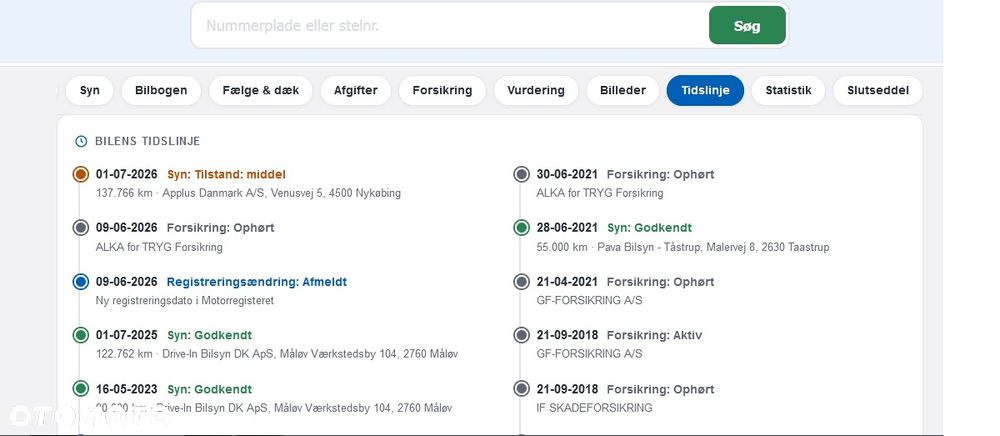
Task: Click the grey marker for 30-06-2021 Forsikring
Action: [x=522, y=174]
